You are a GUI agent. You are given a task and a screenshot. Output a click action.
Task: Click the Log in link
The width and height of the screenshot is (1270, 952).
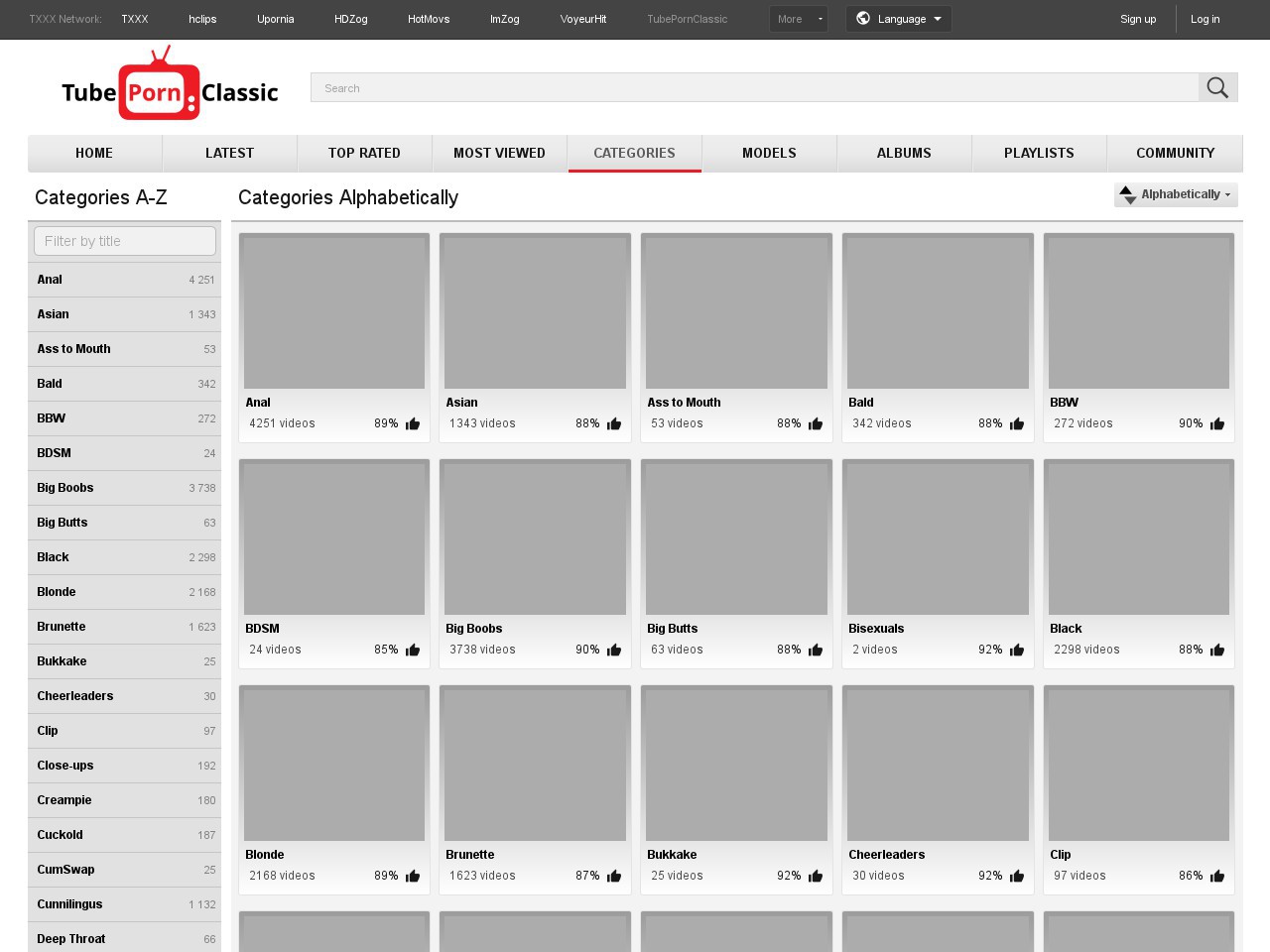point(1205,19)
